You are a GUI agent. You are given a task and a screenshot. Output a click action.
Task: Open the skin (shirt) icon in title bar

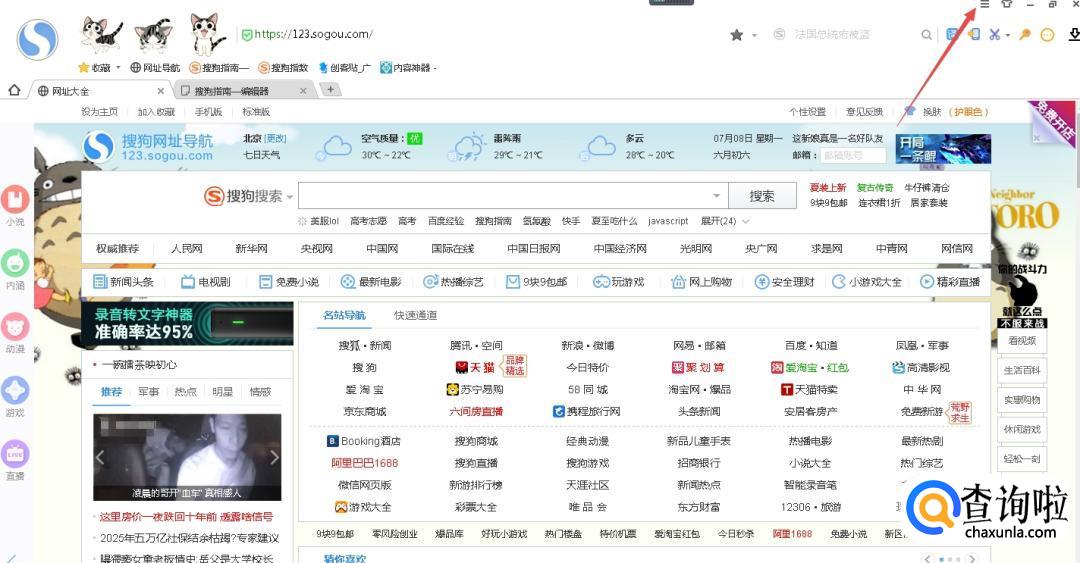point(1006,4)
